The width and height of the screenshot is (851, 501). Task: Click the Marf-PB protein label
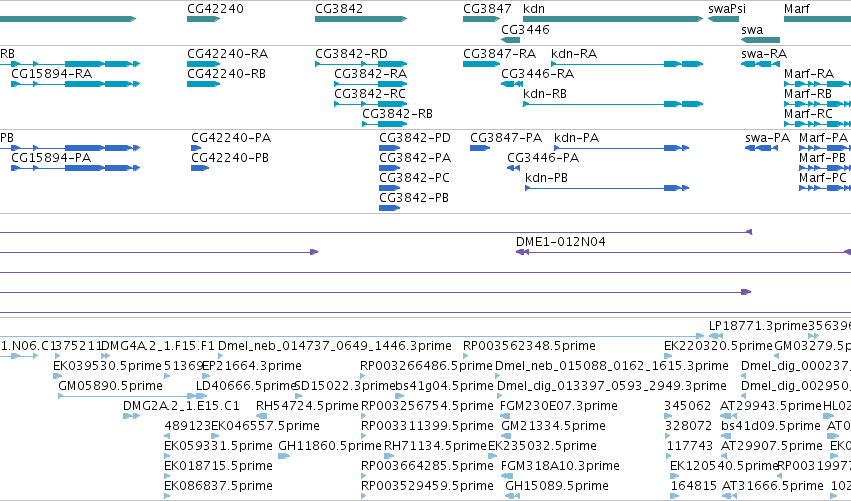[823, 158]
